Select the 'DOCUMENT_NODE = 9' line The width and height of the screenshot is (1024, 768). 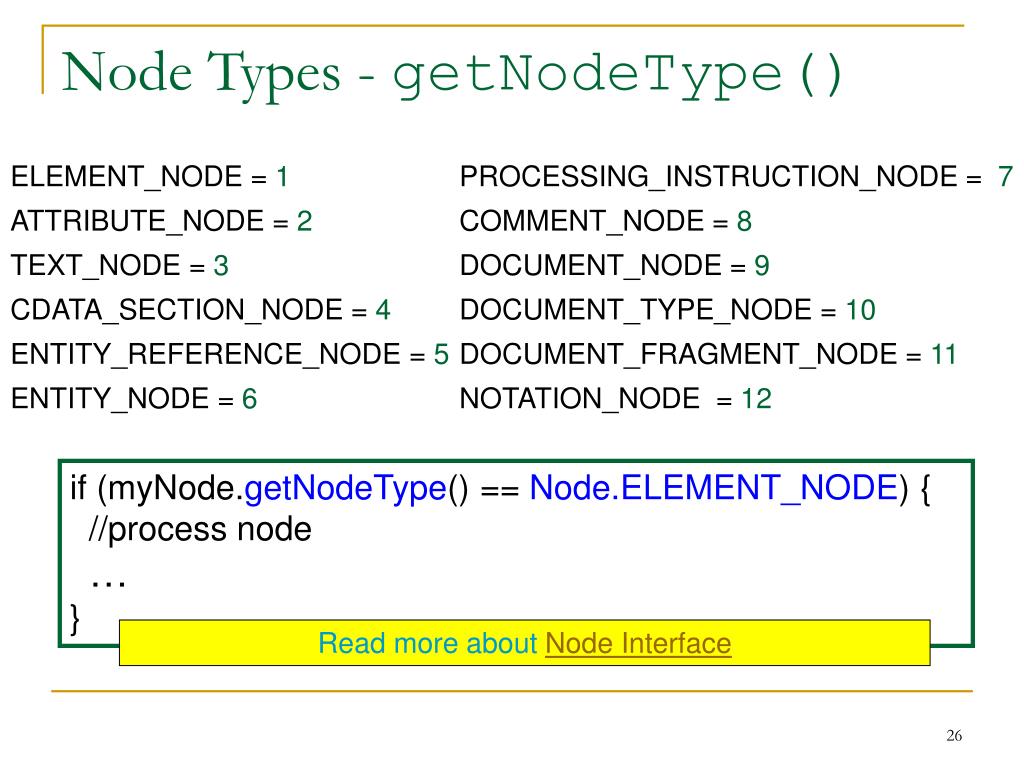coord(615,266)
